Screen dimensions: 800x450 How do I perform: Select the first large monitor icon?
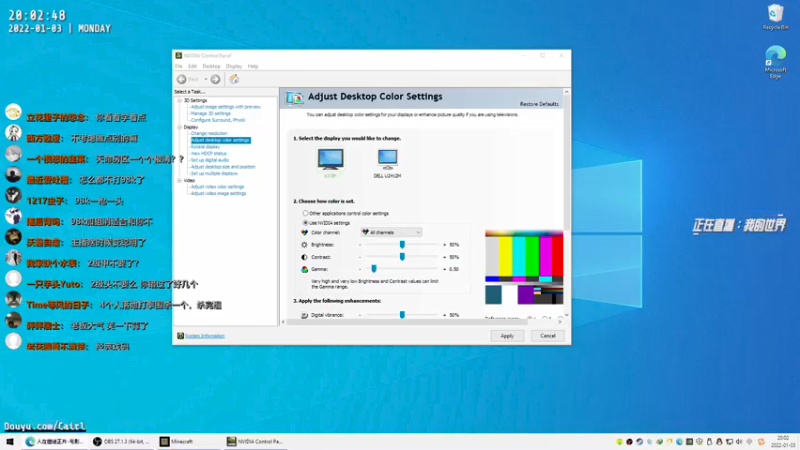point(330,159)
